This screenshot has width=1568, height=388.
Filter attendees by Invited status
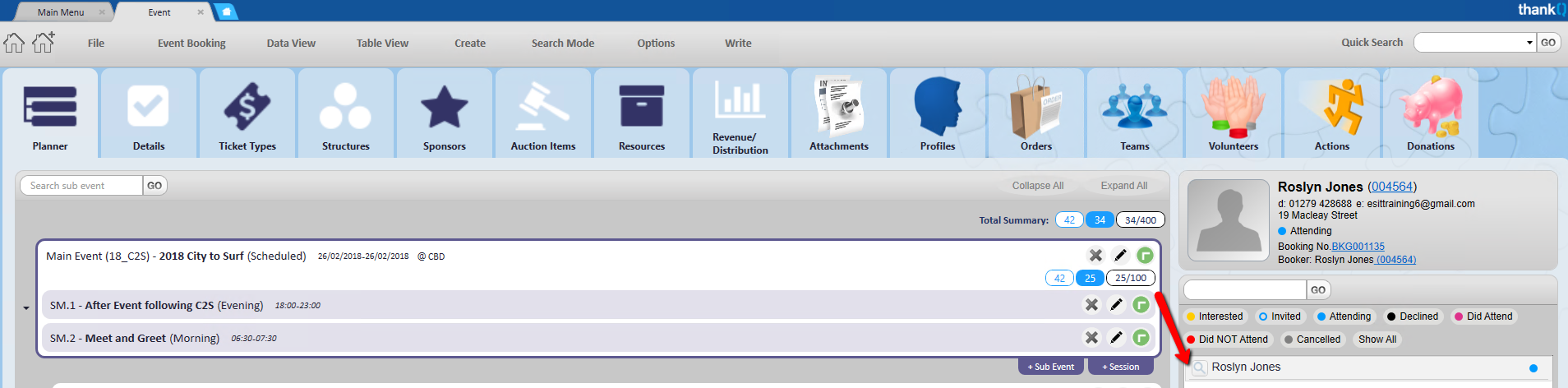click(1280, 316)
